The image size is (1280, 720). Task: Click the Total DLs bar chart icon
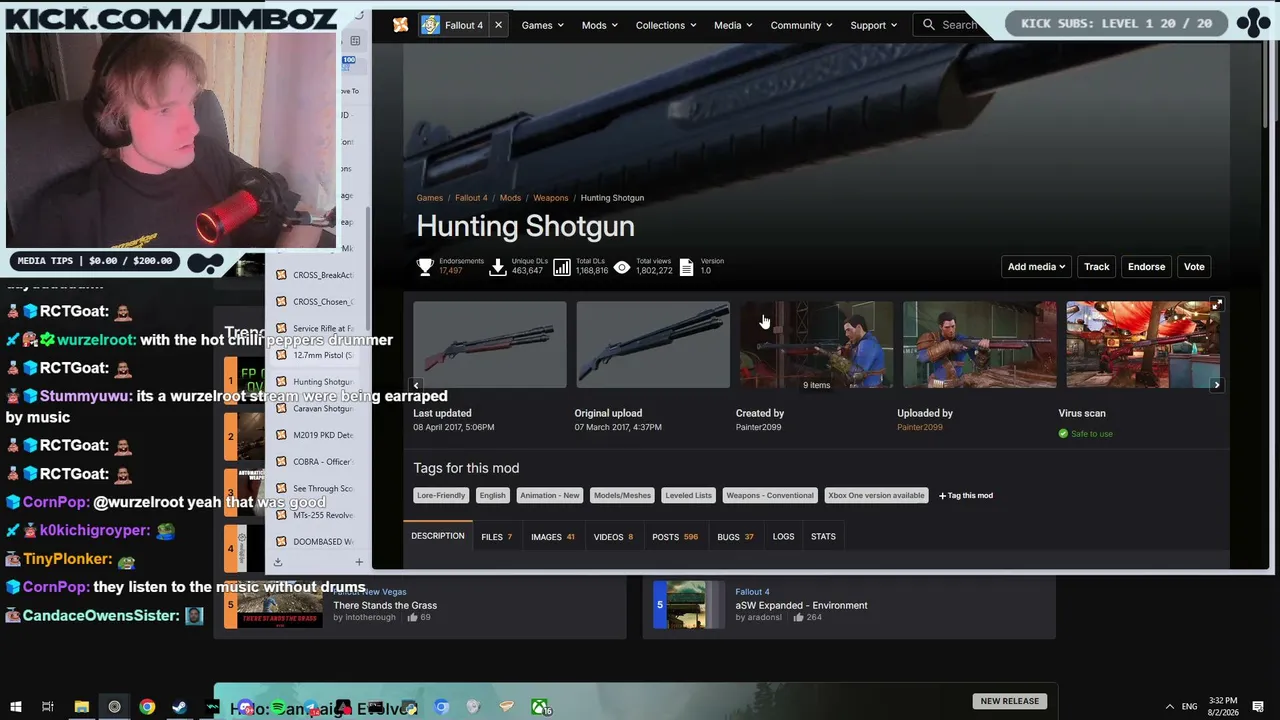[x=562, y=267]
